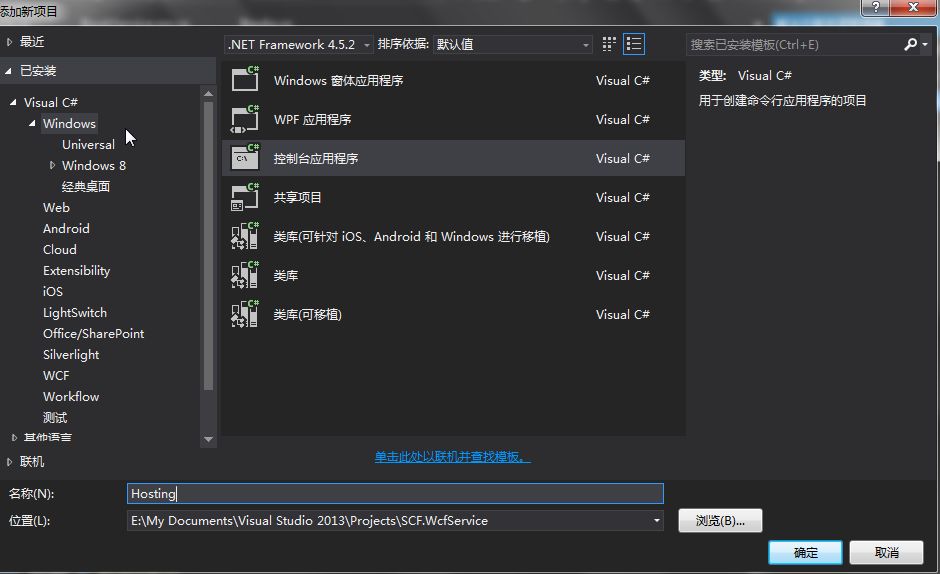Click the 浏览(B)... browse button
Image resolution: width=940 pixels, height=574 pixels.
(720, 521)
